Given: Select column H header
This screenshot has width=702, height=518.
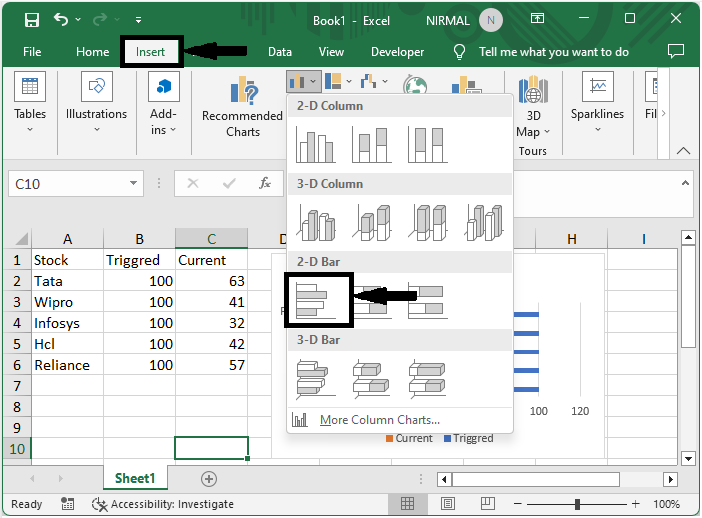Looking at the screenshot, I should click(572, 239).
